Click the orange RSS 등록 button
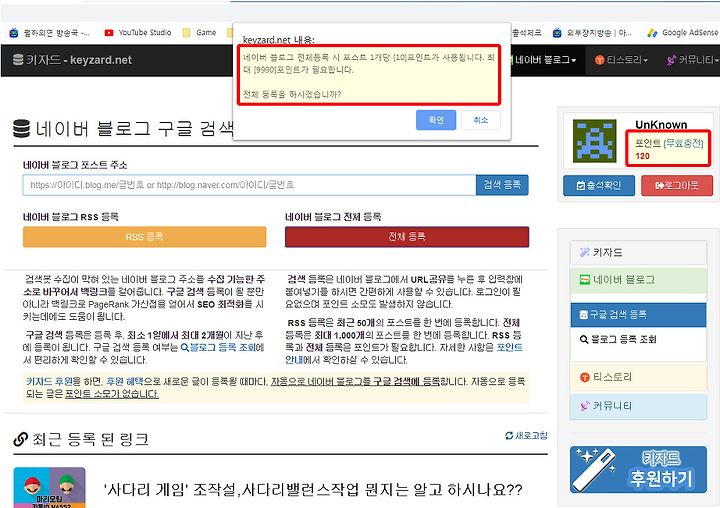The image size is (720, 508). pyautogui.click(x=144, y=237)
